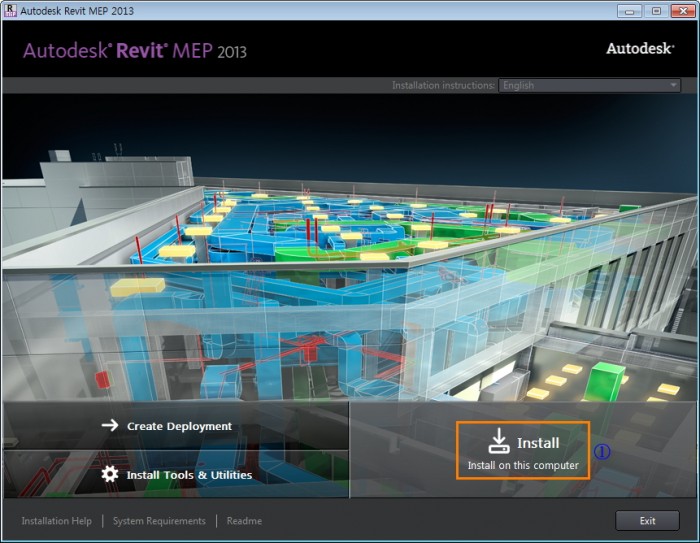
Task: Click the 'Install on this computer' subtitle text
Action: click(x=523, y=465)
